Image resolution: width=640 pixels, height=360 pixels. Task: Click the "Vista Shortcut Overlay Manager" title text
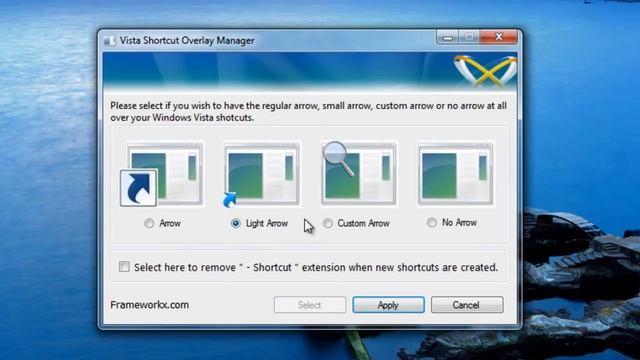pos(187,40)
